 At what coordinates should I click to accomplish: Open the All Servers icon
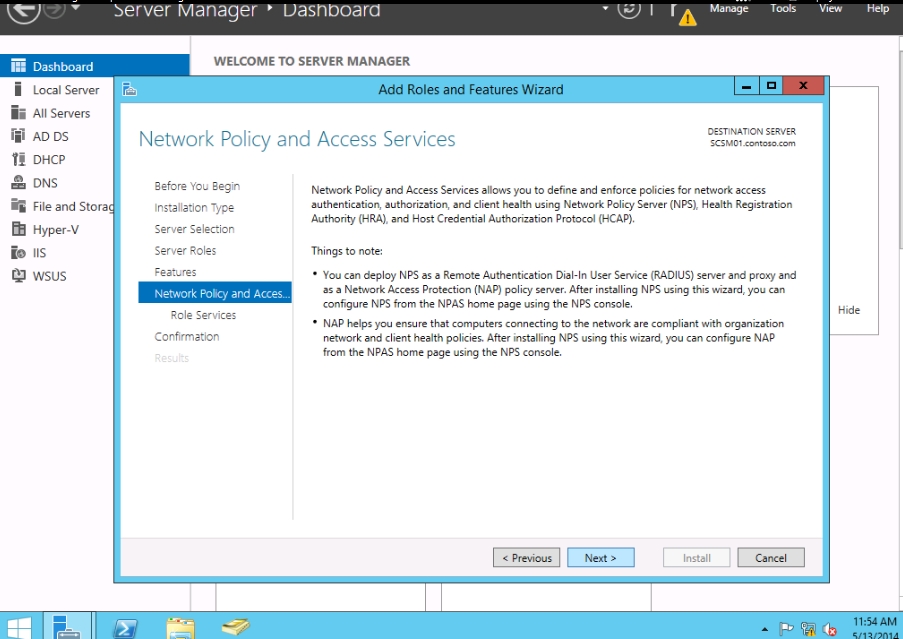(18, 113)
